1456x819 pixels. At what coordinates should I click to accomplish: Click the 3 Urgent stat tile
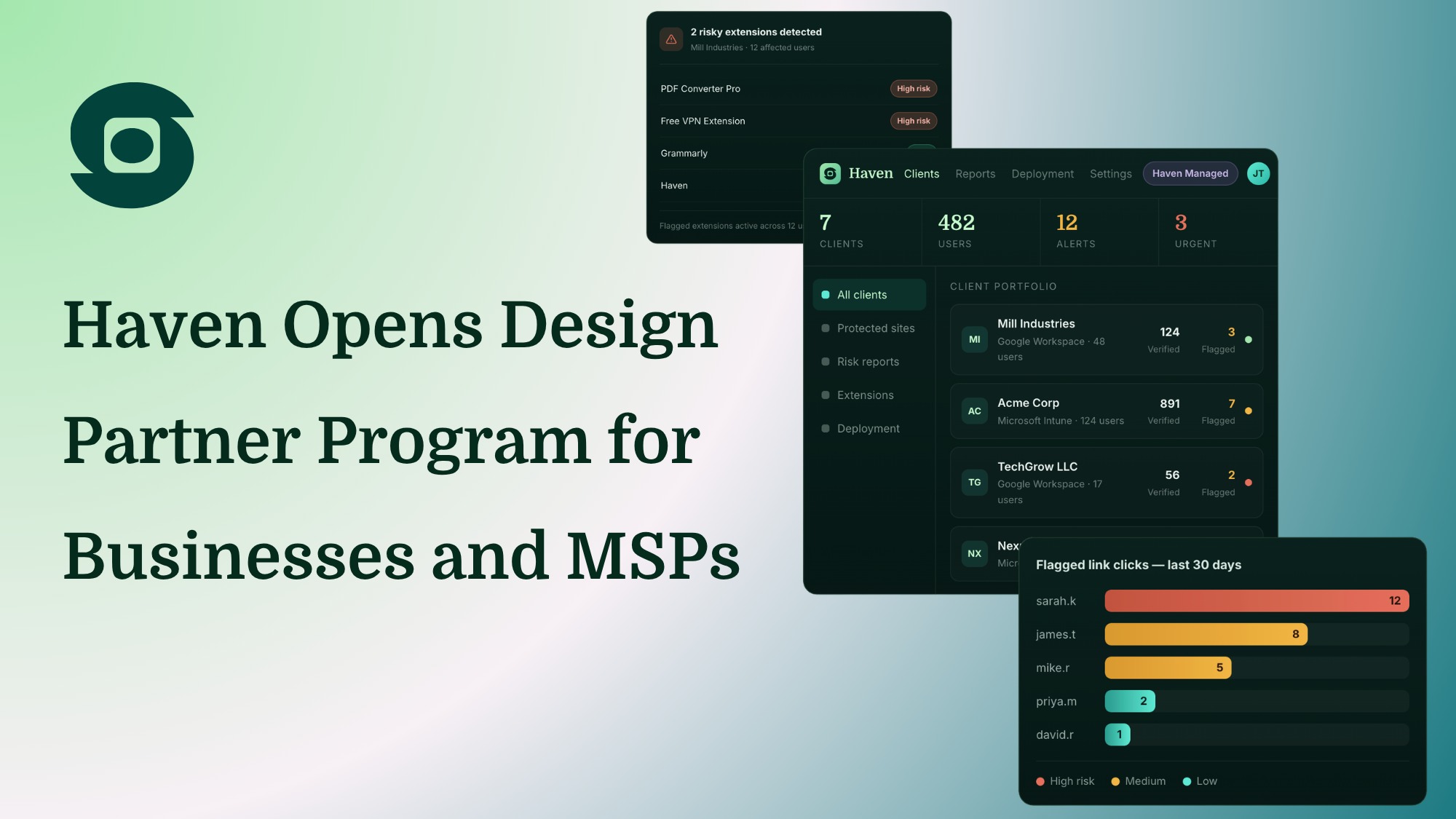coord(1218,232)
